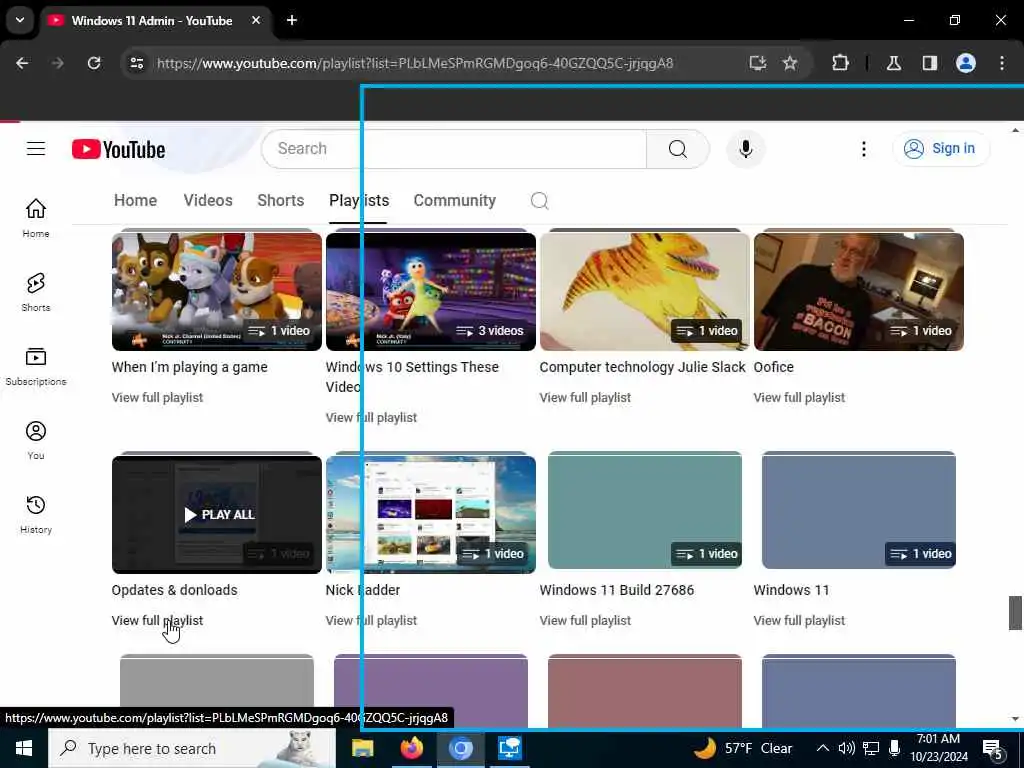Start voice search with microphone icon
Screen dimensions: 1024x768
745,149
